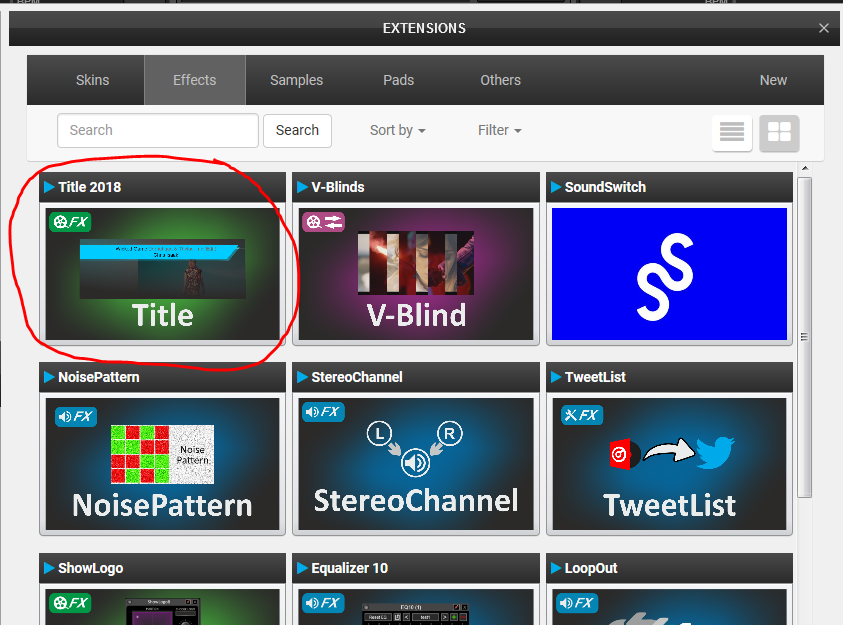Click the play arrow beside NoisePattern
843x625 pixels.
pos(49,377)
